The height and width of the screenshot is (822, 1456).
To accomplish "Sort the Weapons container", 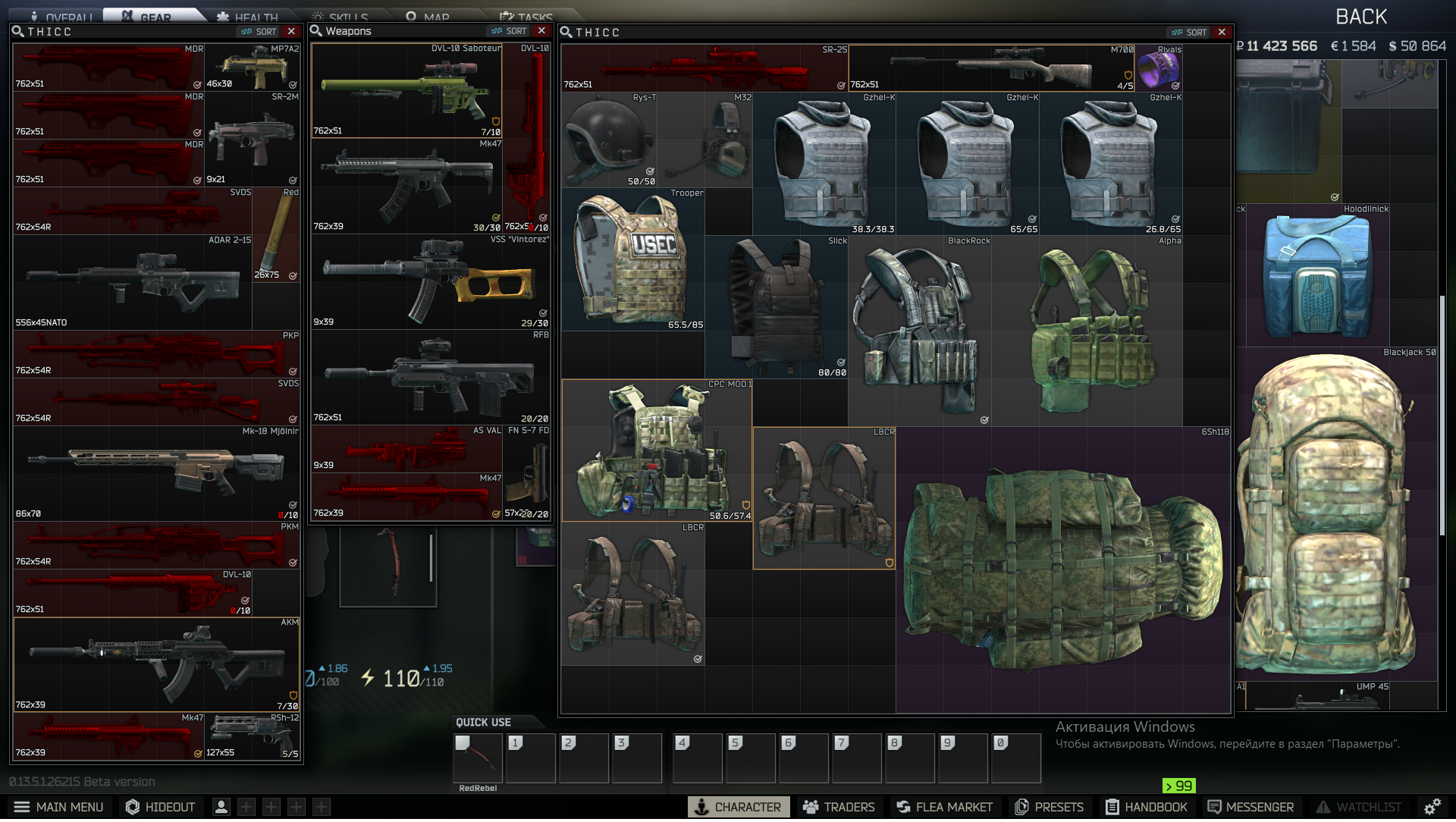I will [x=509, y=31].
